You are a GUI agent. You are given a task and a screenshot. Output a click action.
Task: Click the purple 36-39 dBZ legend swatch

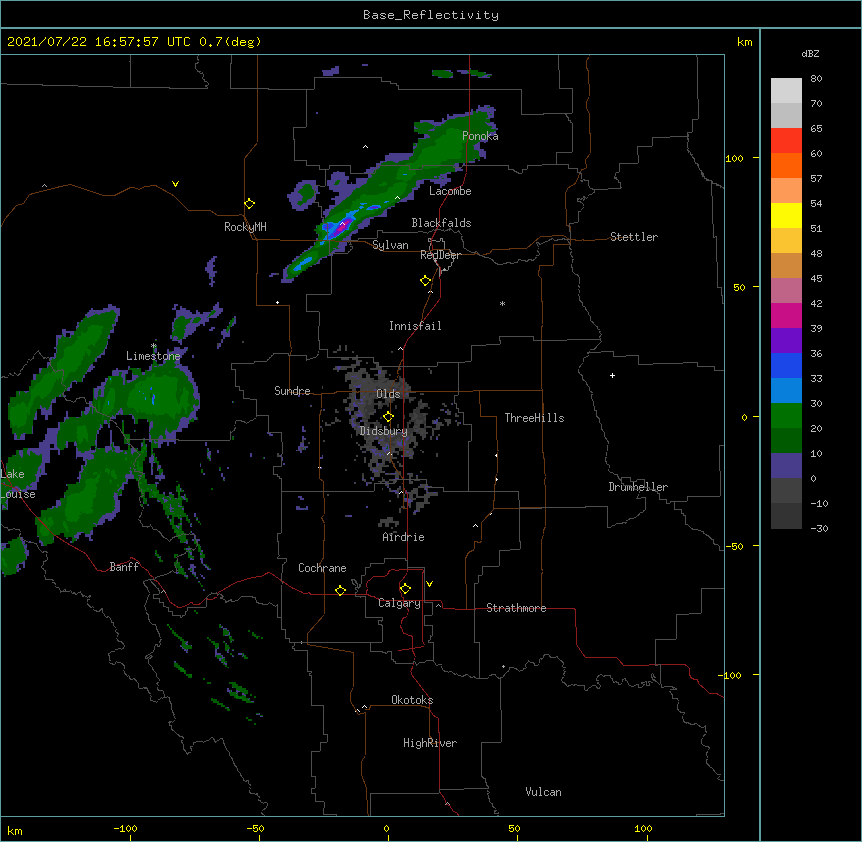(x=786, y=340)
